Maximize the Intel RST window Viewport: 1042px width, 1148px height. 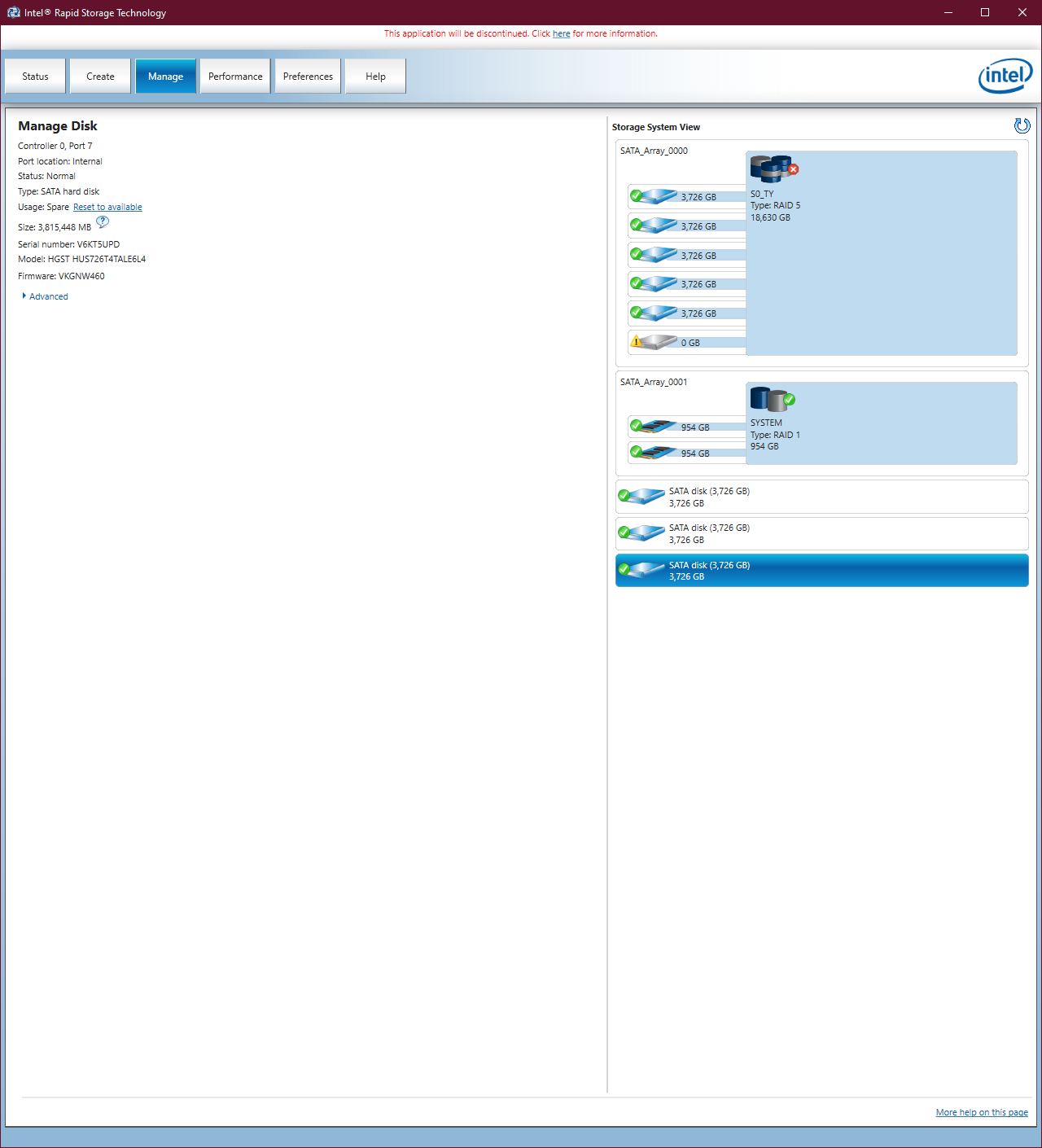point(985,12)
